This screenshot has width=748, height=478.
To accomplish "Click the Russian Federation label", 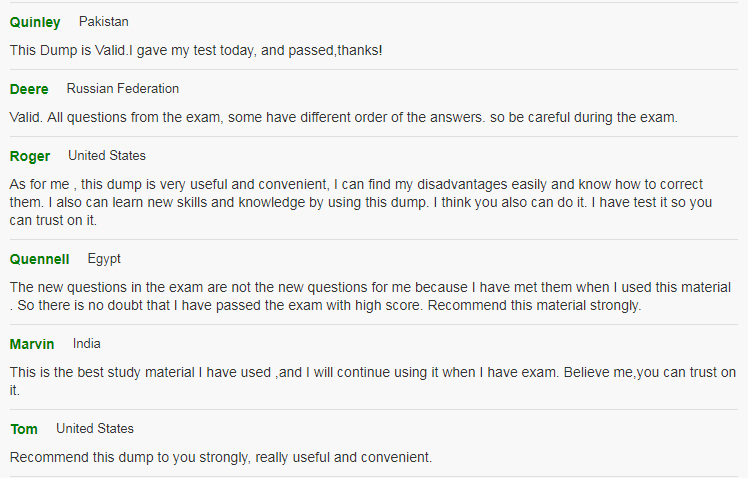I will point(123,88).
